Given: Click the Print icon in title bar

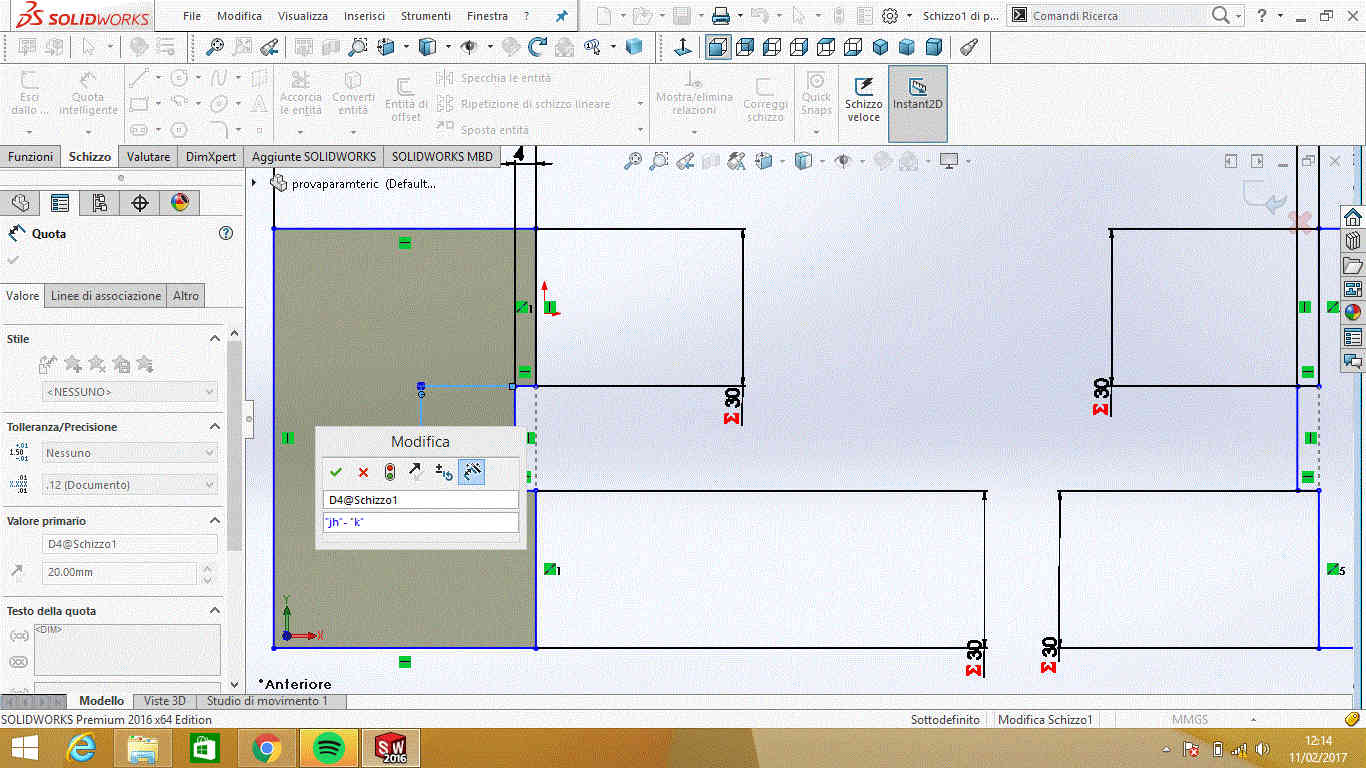Looking at the screenshot, I should click(721, 15).
